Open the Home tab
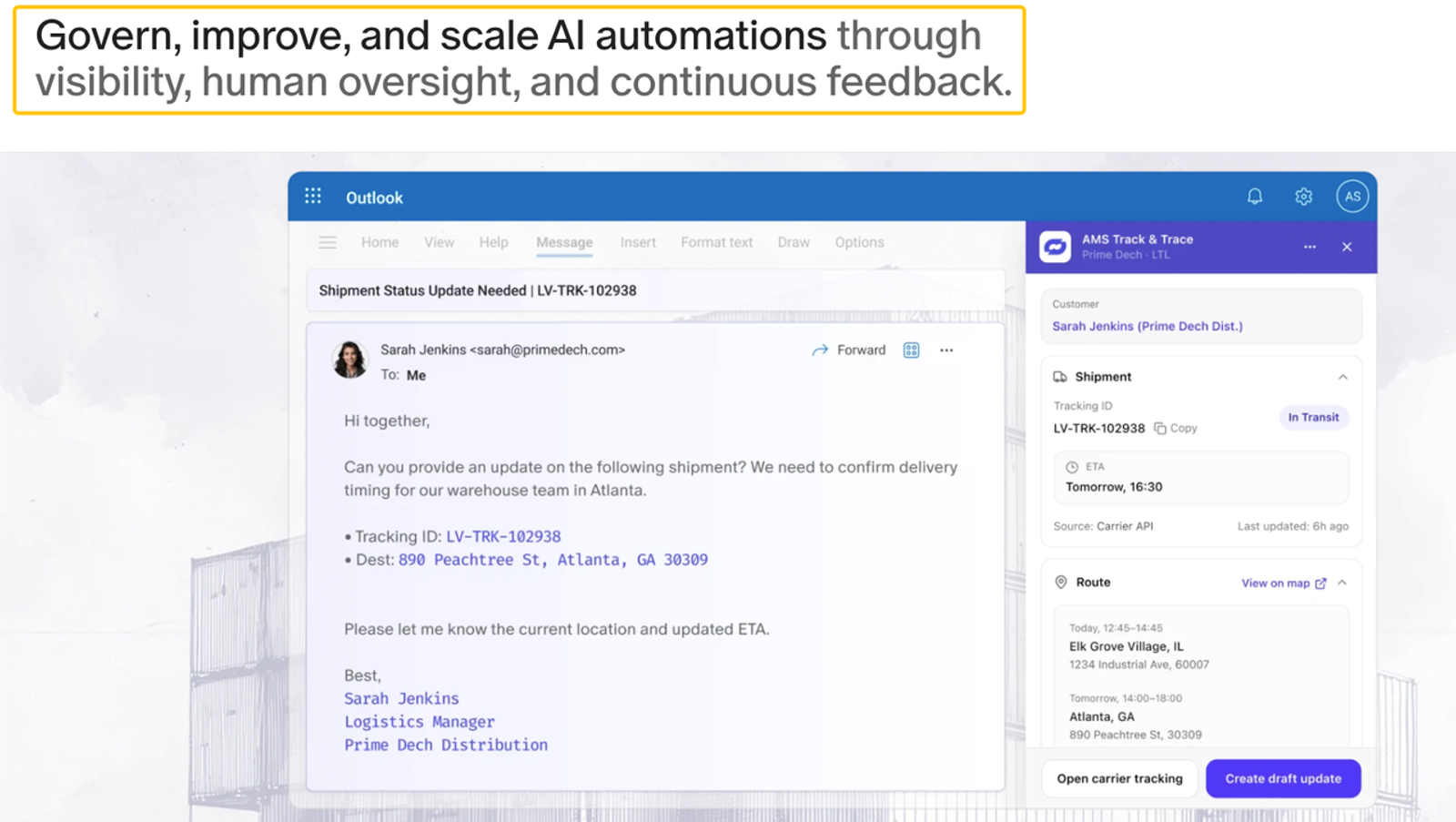Image resolution: width=1456 pixels, height=822 pixels. point(379,242)
